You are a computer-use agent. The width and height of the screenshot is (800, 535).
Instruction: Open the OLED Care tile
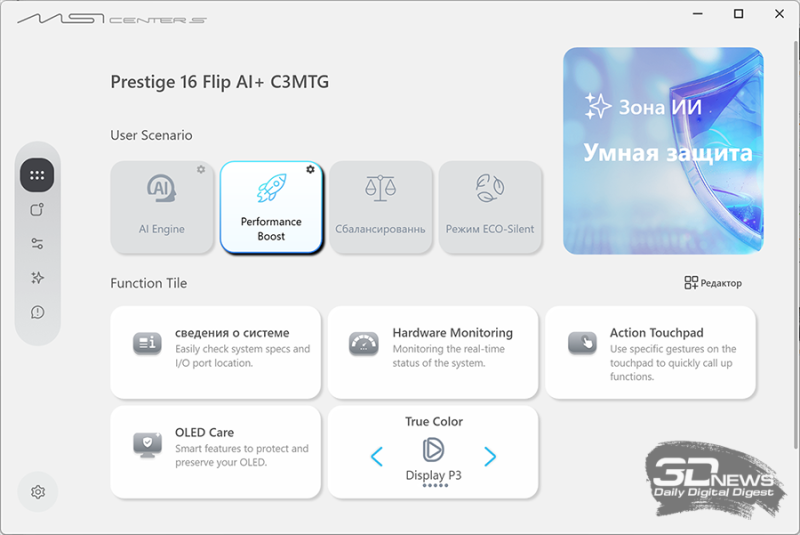[x=216, y=452]
